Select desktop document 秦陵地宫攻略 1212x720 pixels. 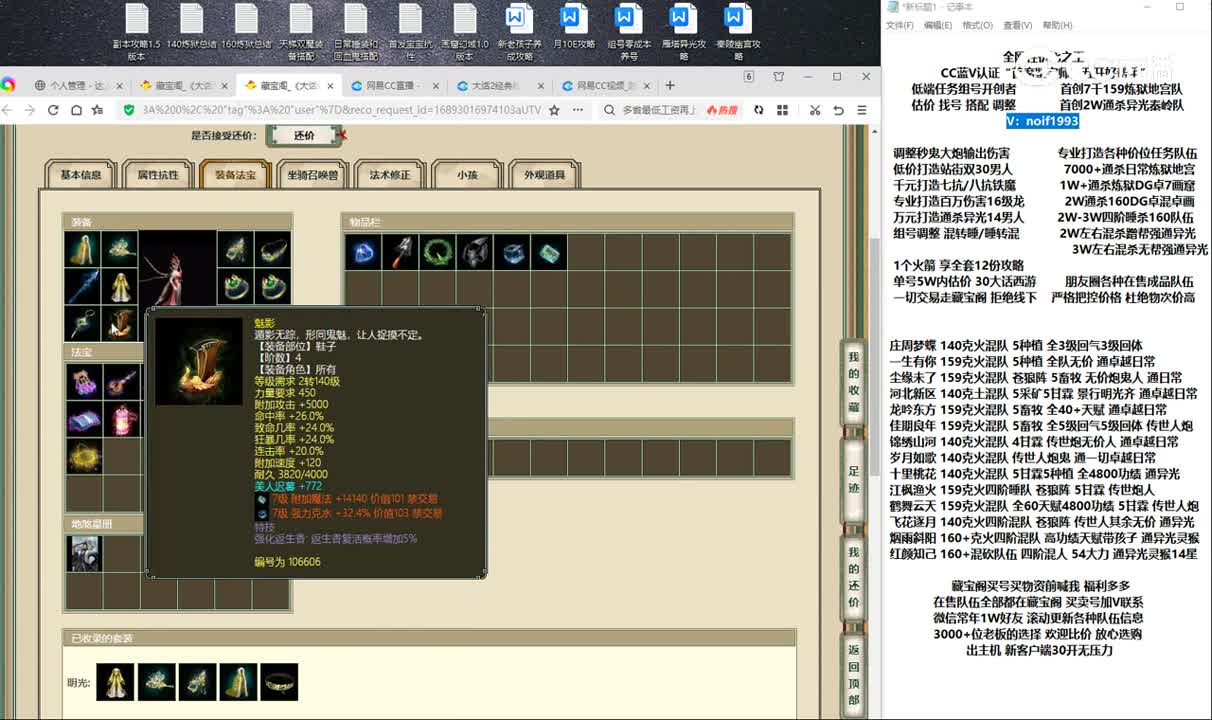click(737, 32)
